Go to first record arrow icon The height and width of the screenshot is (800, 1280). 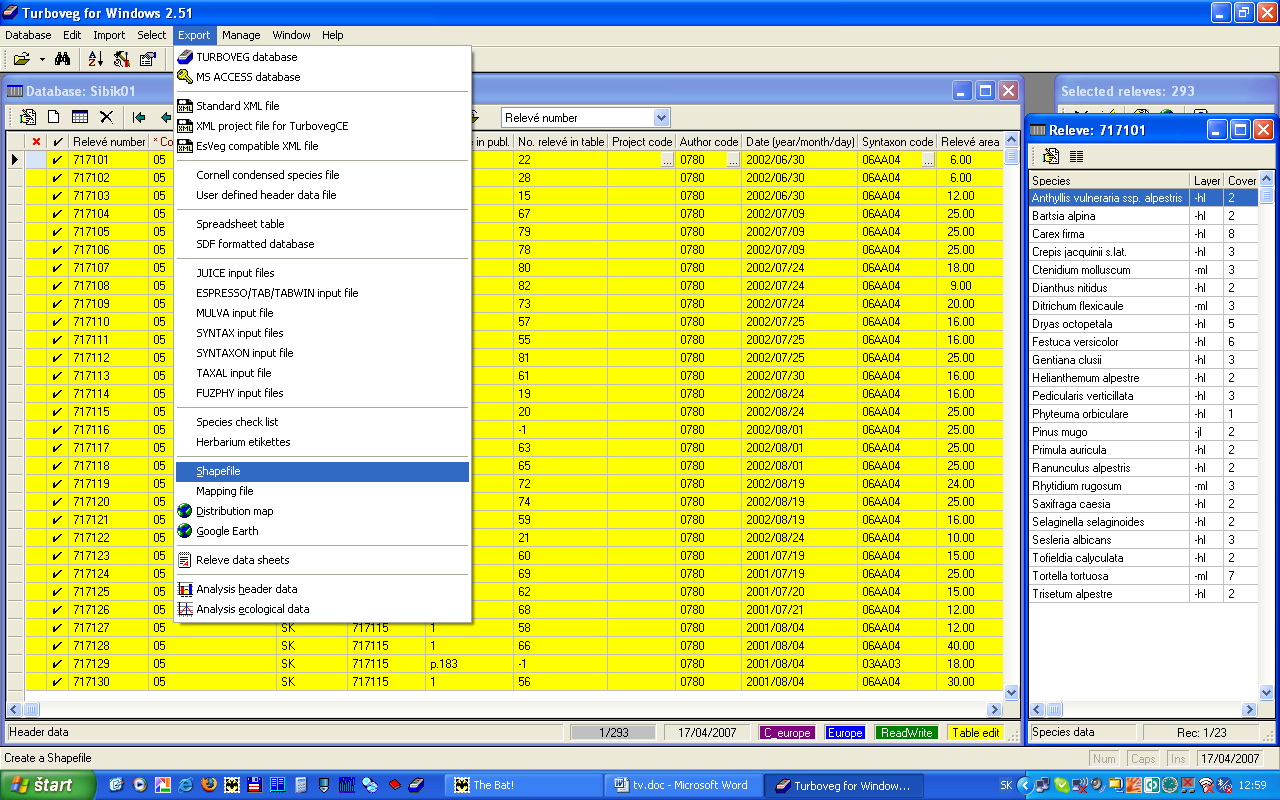pos(139,118)
